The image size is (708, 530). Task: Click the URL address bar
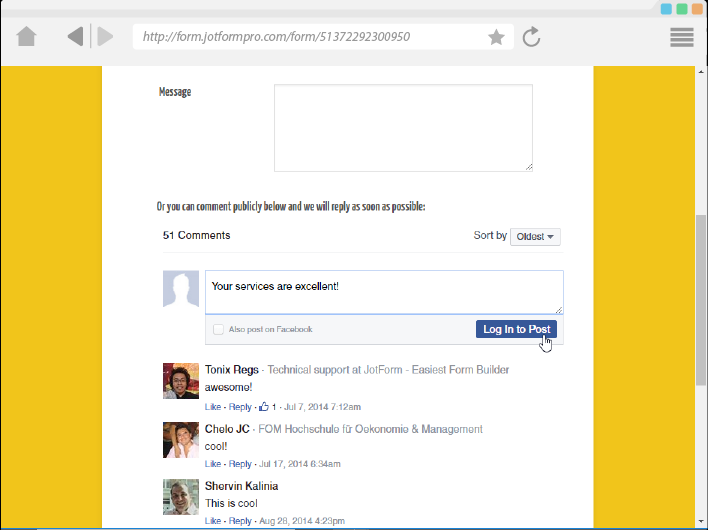click(323, 37)
